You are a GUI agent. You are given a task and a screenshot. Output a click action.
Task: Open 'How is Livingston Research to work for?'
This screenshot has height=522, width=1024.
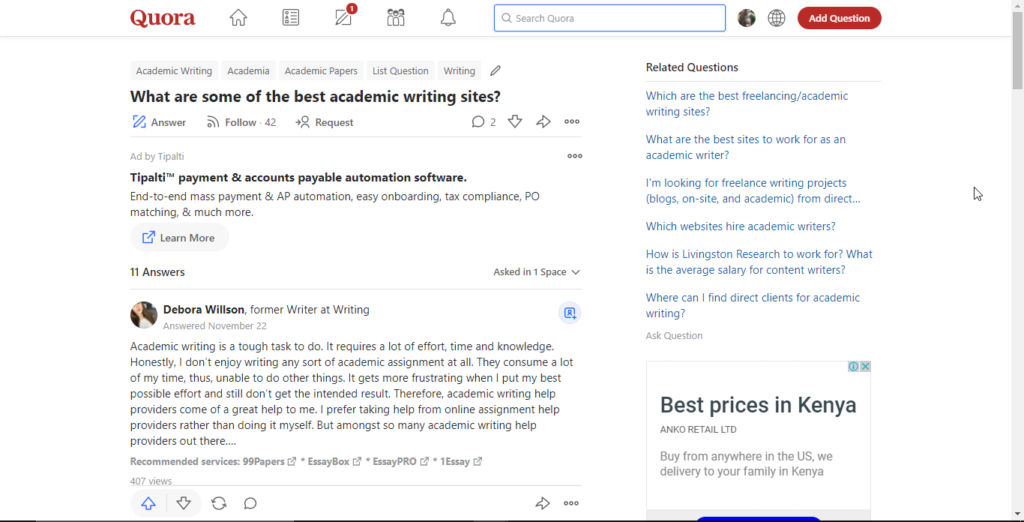[x=759, y=262]
